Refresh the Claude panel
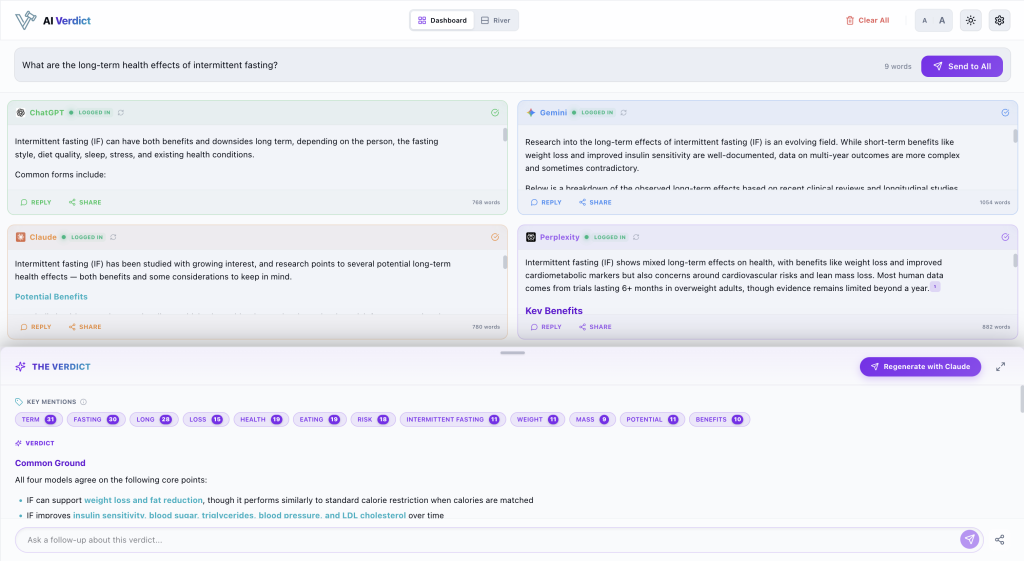Image resolution: width=1024 pixels, height=561 pixels. [x=114, y=237]
